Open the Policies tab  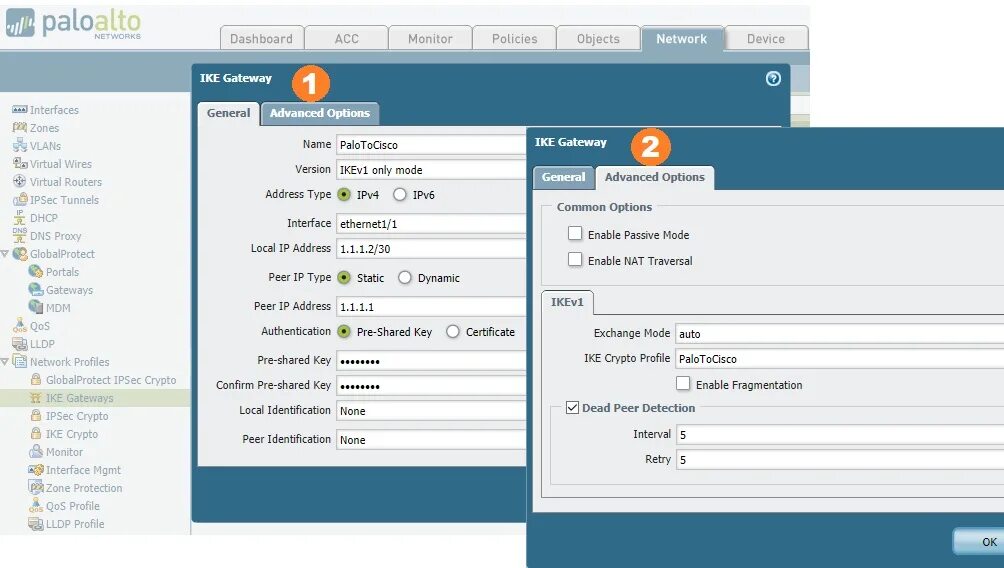514,38
